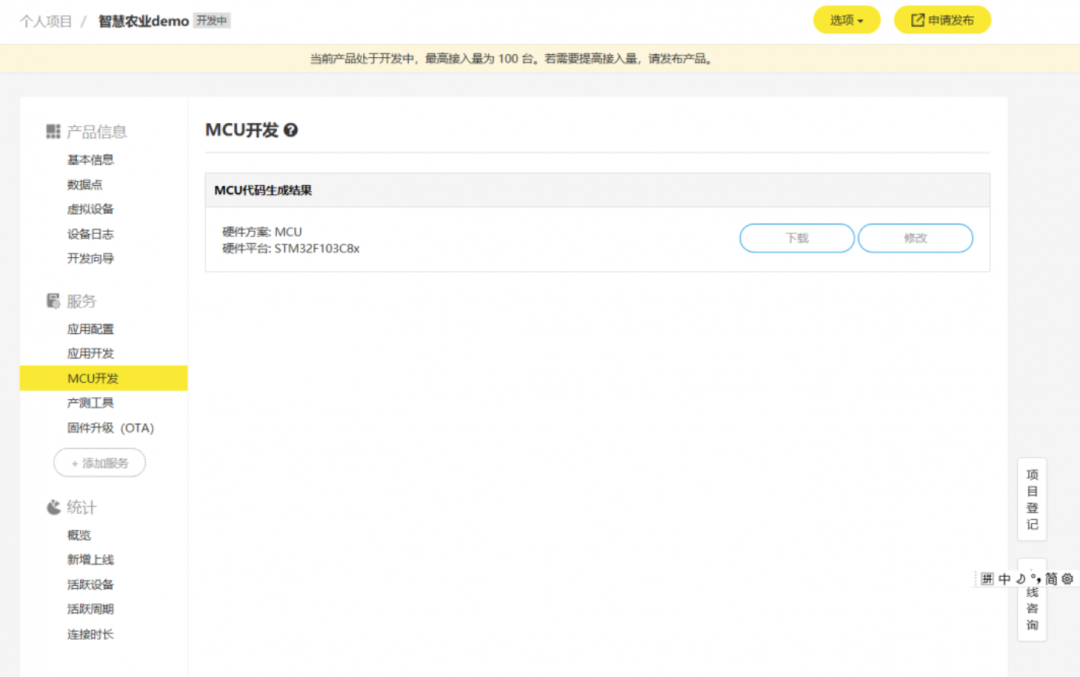
Task: Click the 拼 input method mode icon
Action: [x=987, y=578]
